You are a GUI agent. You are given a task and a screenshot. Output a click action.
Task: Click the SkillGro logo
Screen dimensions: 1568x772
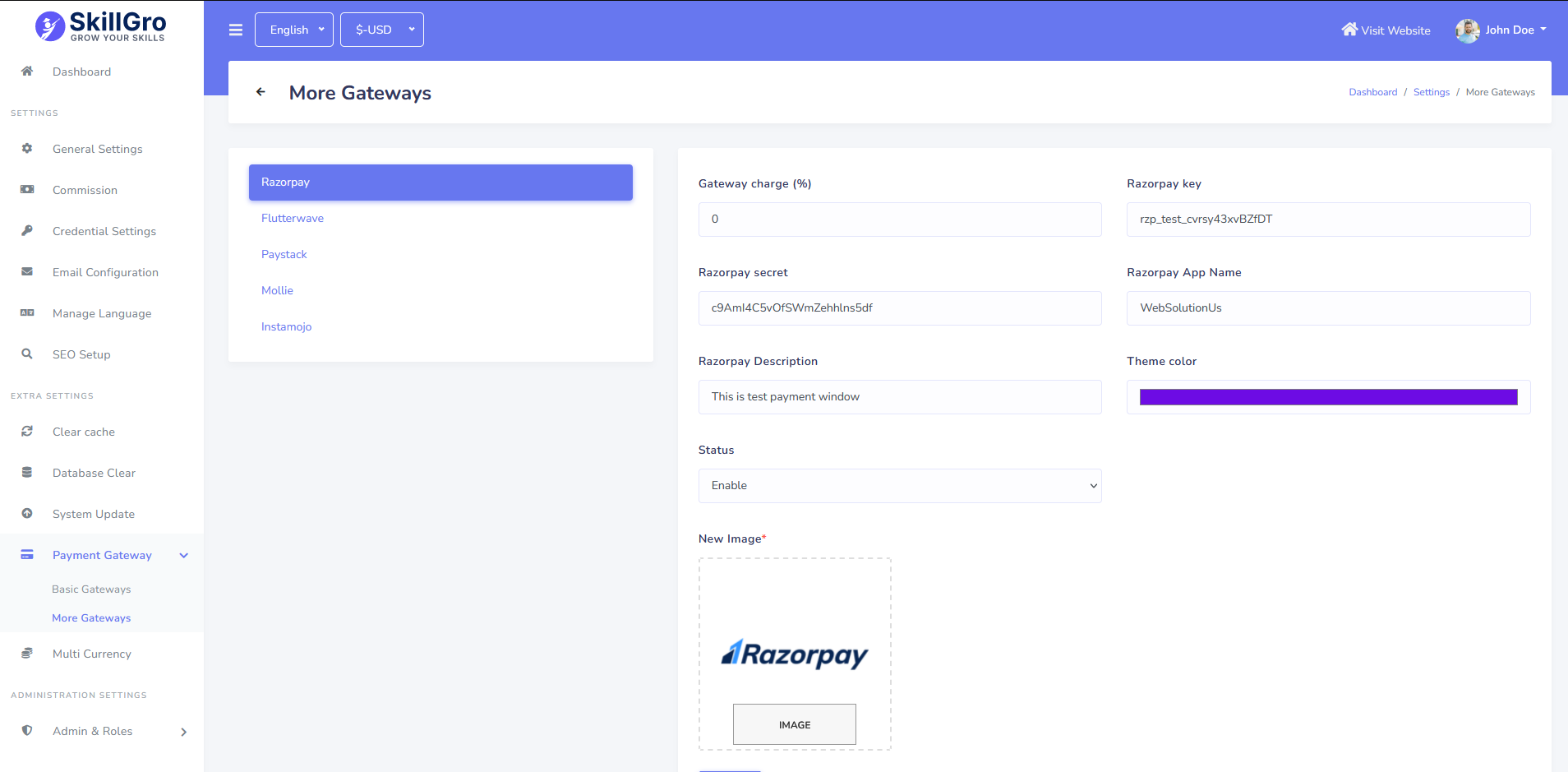coord(100,26)
